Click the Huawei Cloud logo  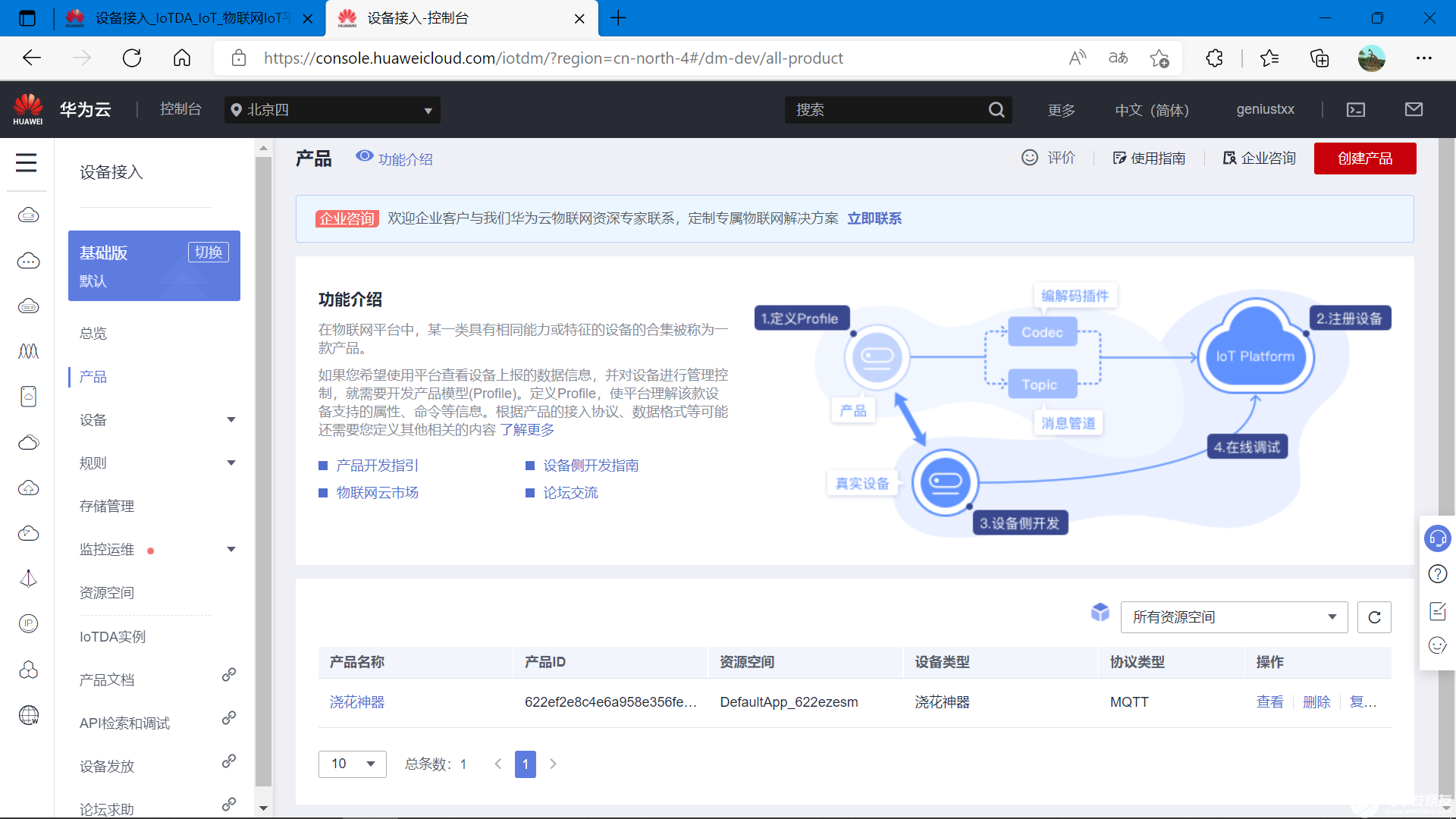point(28,109)
